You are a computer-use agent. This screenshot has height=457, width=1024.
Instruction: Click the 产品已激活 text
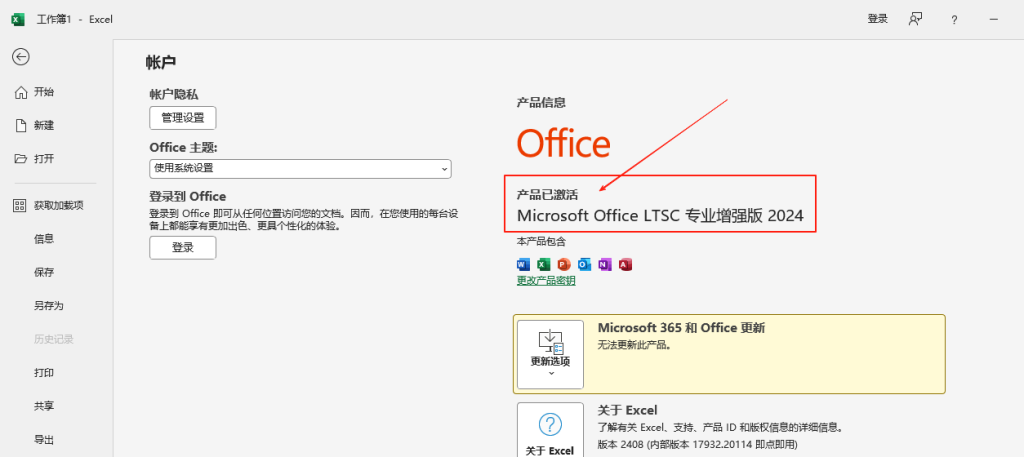547,195
